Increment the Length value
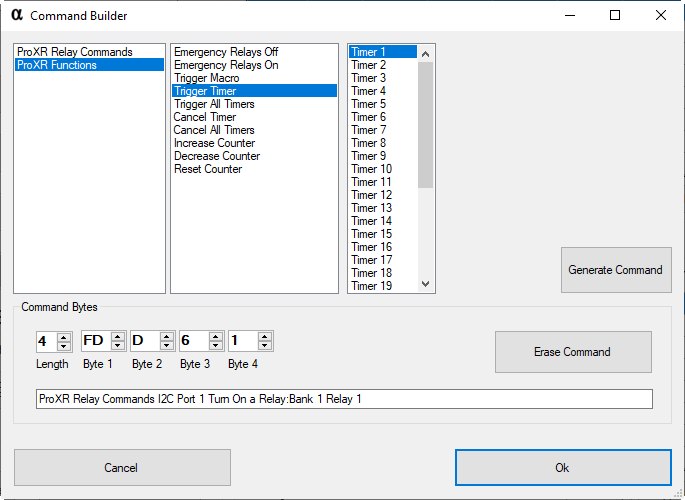 click(x=64, y=337)
